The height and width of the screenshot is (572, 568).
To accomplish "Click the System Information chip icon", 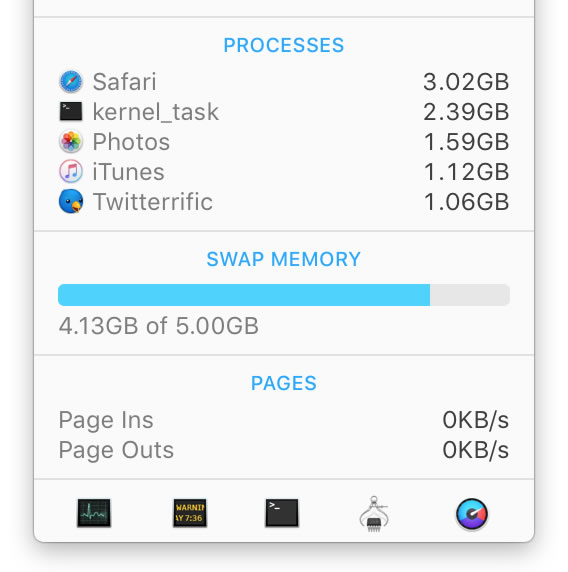I will (x=374, y=514).
